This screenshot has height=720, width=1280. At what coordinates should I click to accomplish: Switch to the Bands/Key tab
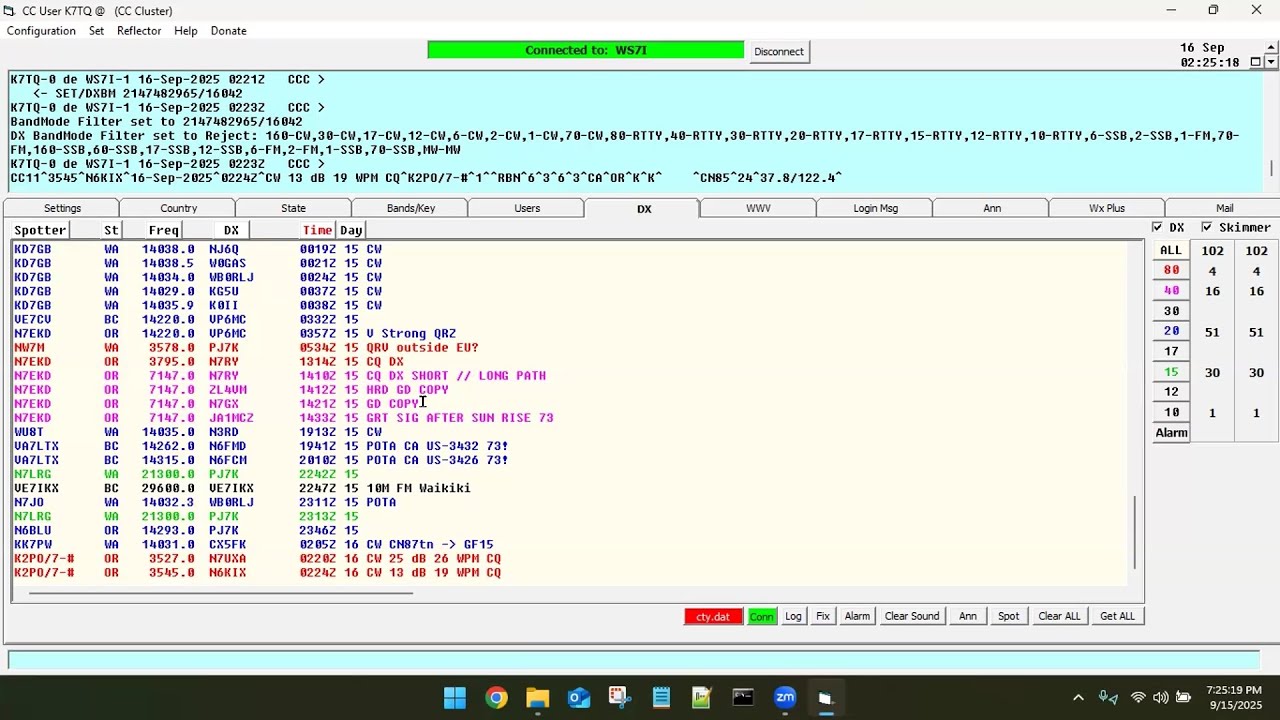coord(410,208)
